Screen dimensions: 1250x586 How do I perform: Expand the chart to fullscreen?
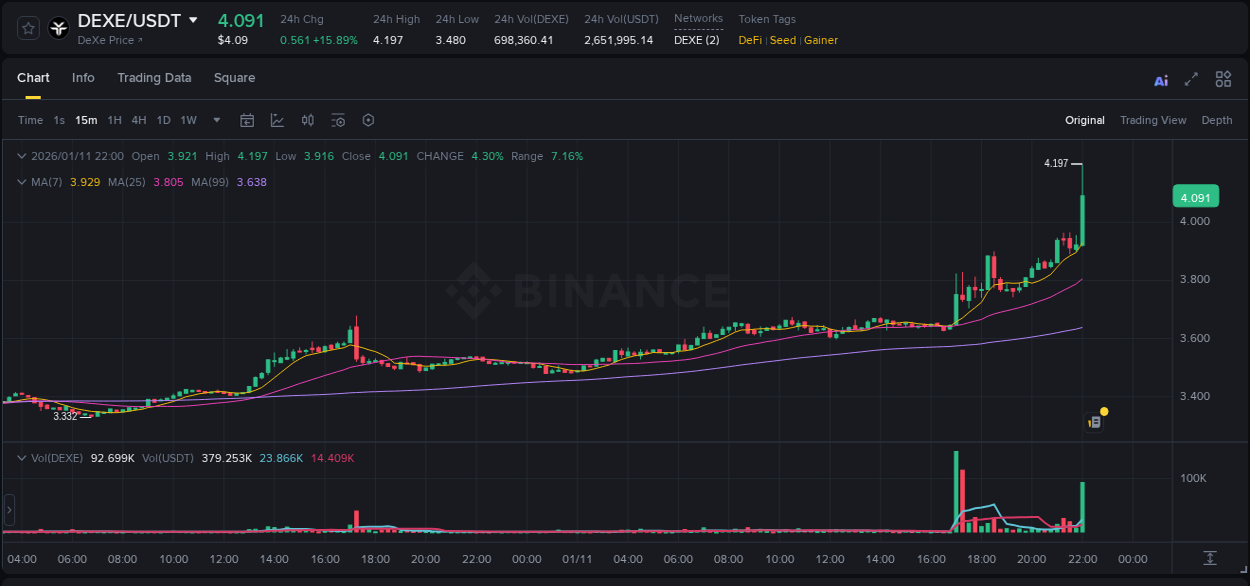1190,78
